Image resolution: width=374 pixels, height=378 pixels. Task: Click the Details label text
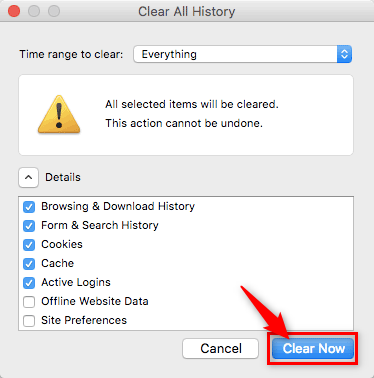point(63,177)
